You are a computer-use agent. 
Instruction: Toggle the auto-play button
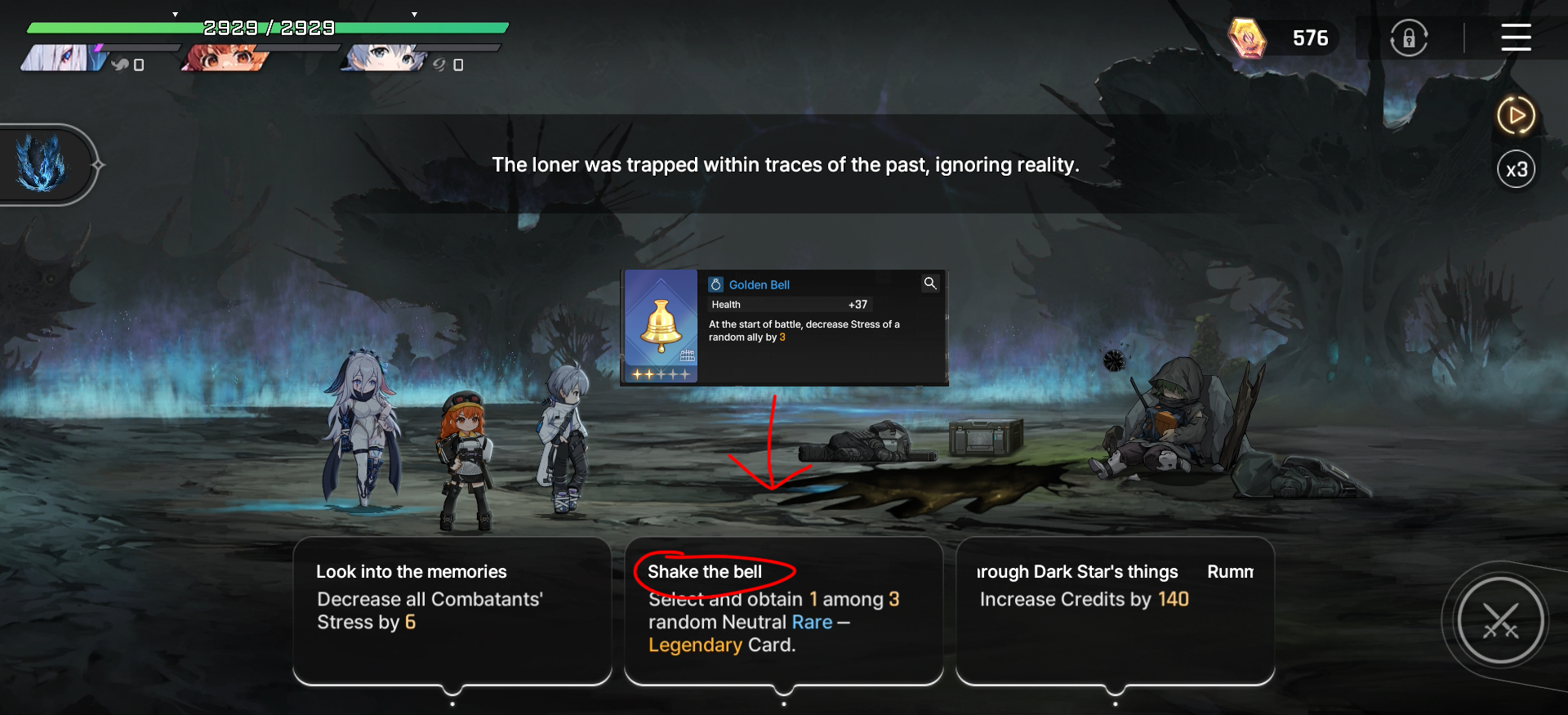click(1516, 115)
